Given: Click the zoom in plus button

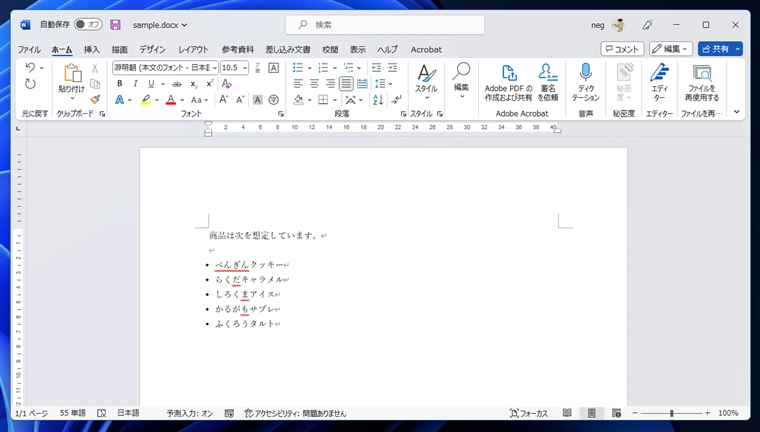Looking at the screenshot, I should pos(707,413).
